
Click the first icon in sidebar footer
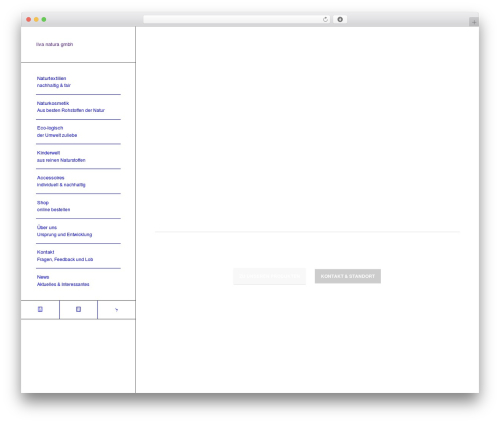(x=40, y=309)
